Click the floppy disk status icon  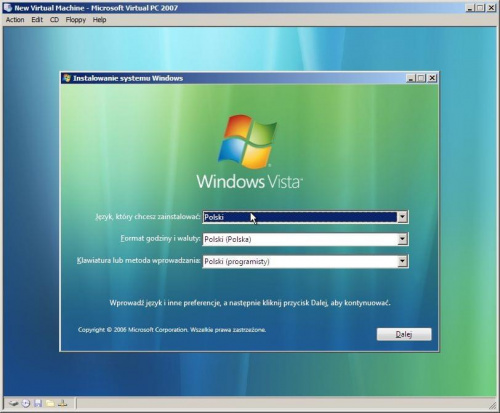[x=38, y=404]
